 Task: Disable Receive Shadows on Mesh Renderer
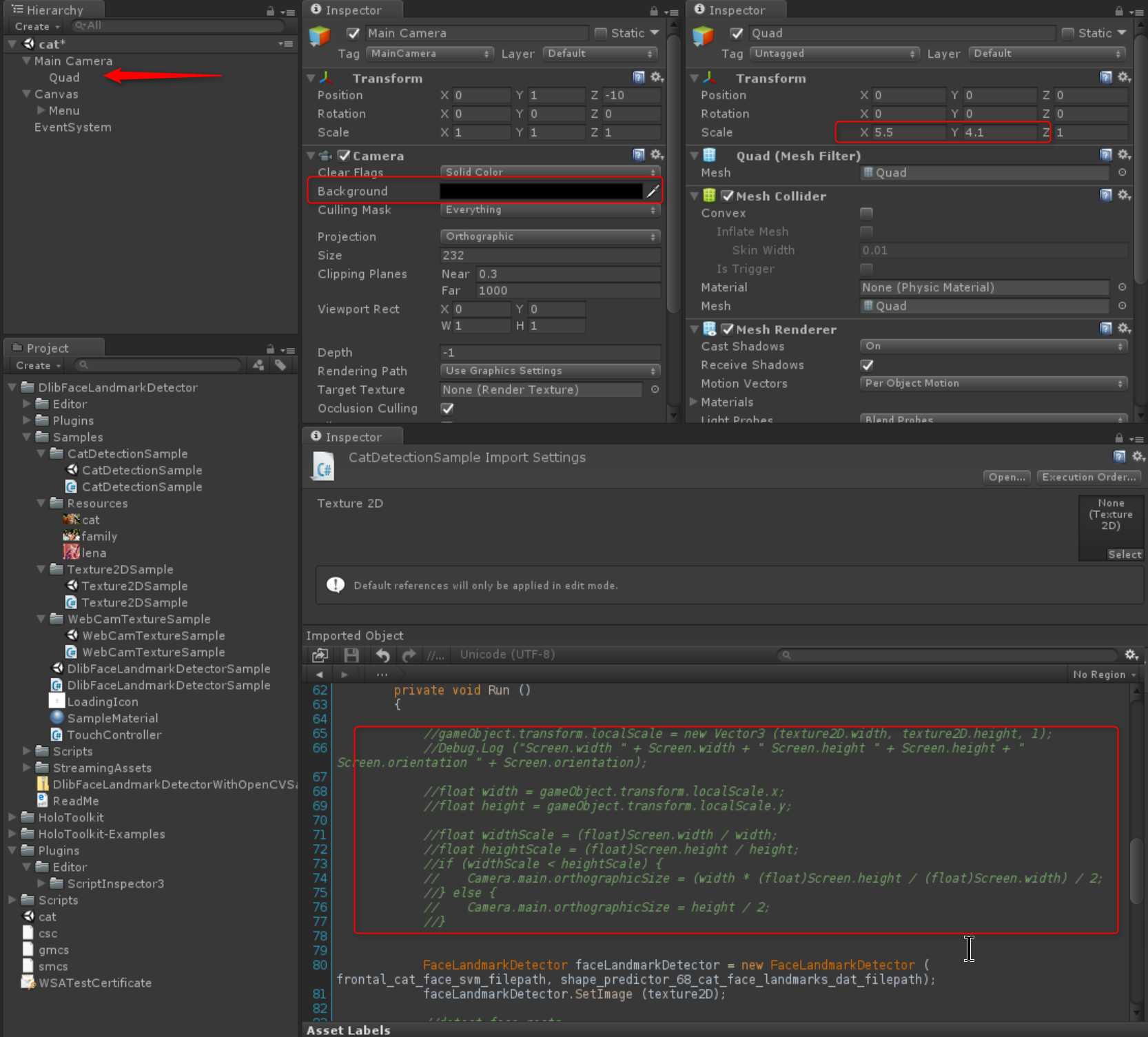(x=867, y=365)
